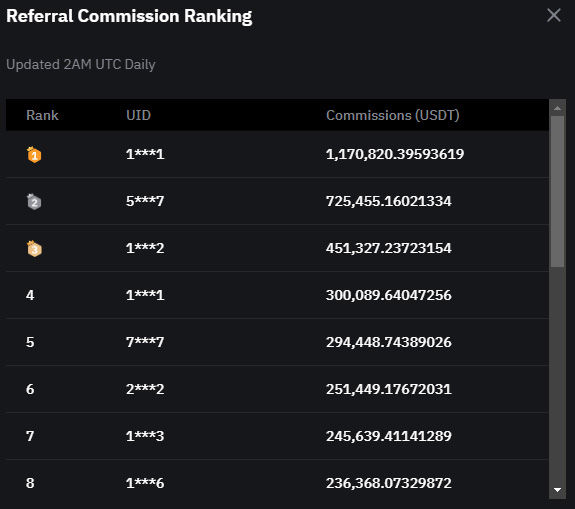Click the vertical scrollbar thumb
Screen dimensions: 575x509
[x=557, y=192]
